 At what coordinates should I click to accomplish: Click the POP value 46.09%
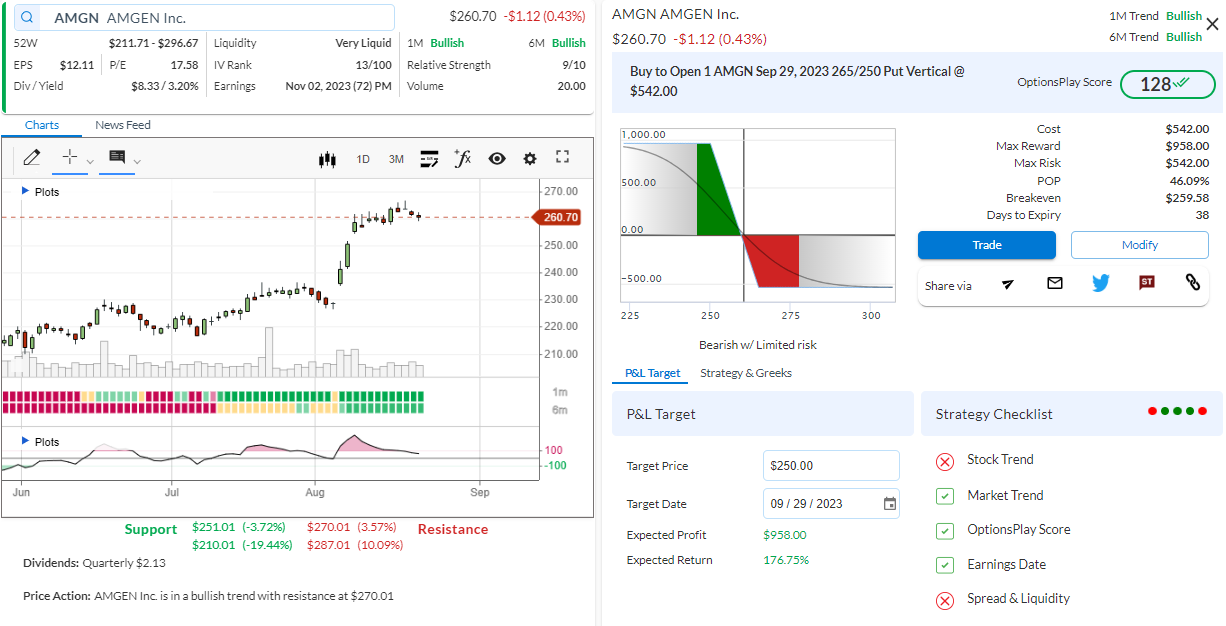tap(1189, 181)
